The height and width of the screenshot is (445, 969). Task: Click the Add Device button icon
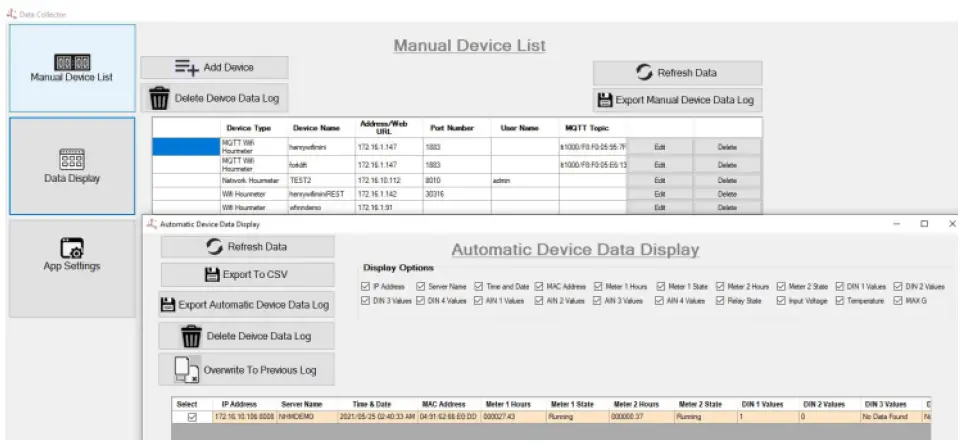[x=187, y=67]
